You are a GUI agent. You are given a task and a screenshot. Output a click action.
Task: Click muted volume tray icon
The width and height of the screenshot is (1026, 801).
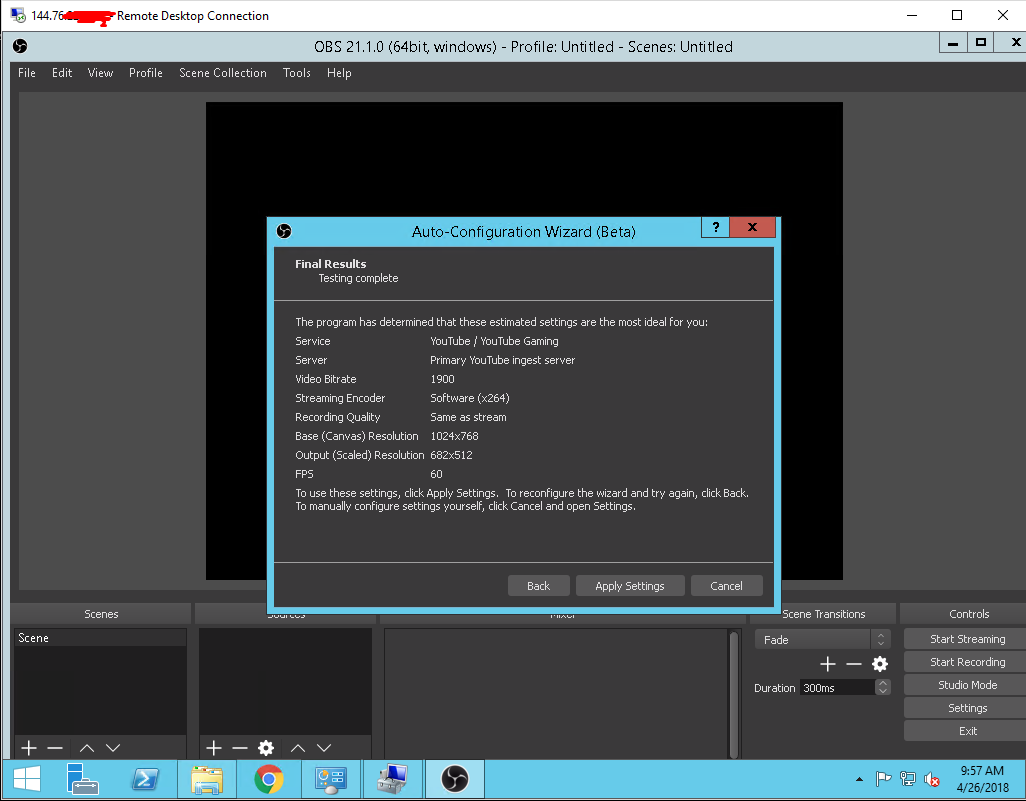pyautogui.click(x=932, y=779)
